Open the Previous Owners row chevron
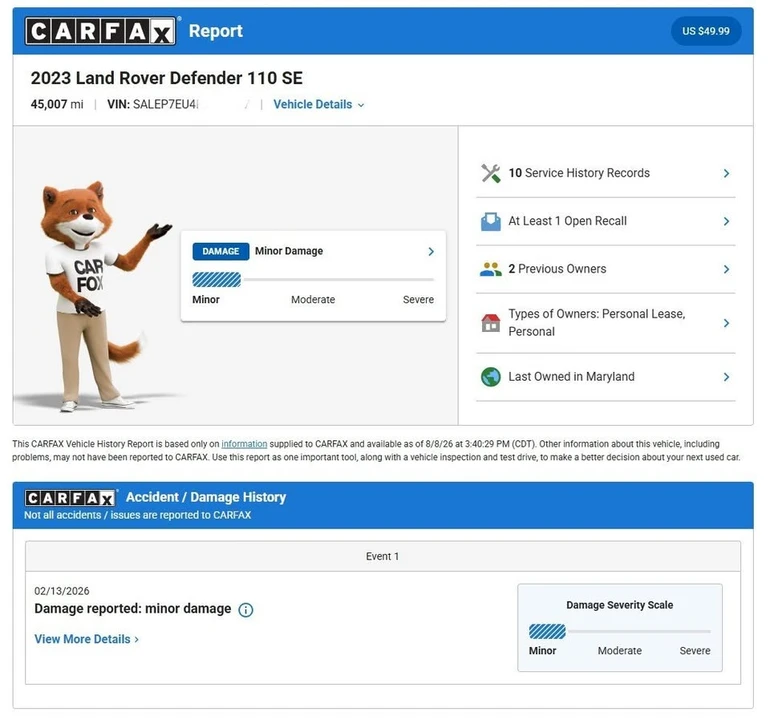The height and width of the screenshot is (720, 770). click(726, 269)
